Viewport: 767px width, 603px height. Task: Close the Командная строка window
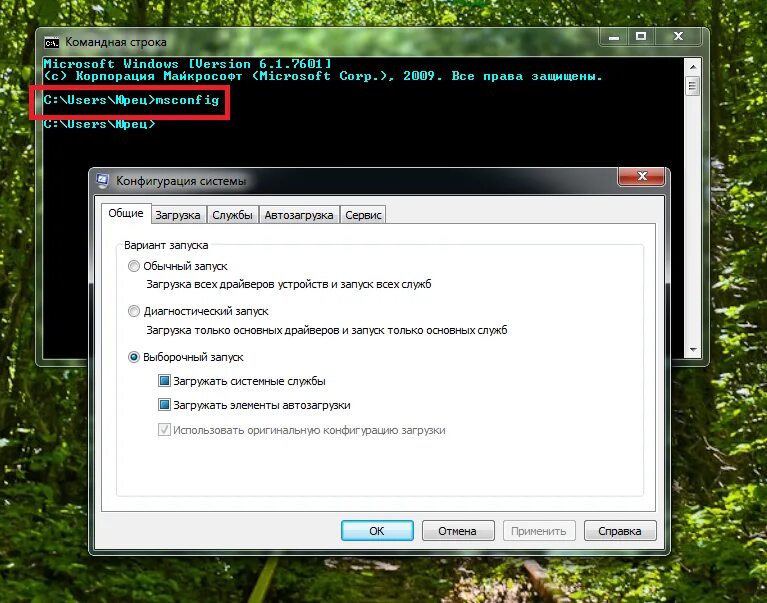679,37
